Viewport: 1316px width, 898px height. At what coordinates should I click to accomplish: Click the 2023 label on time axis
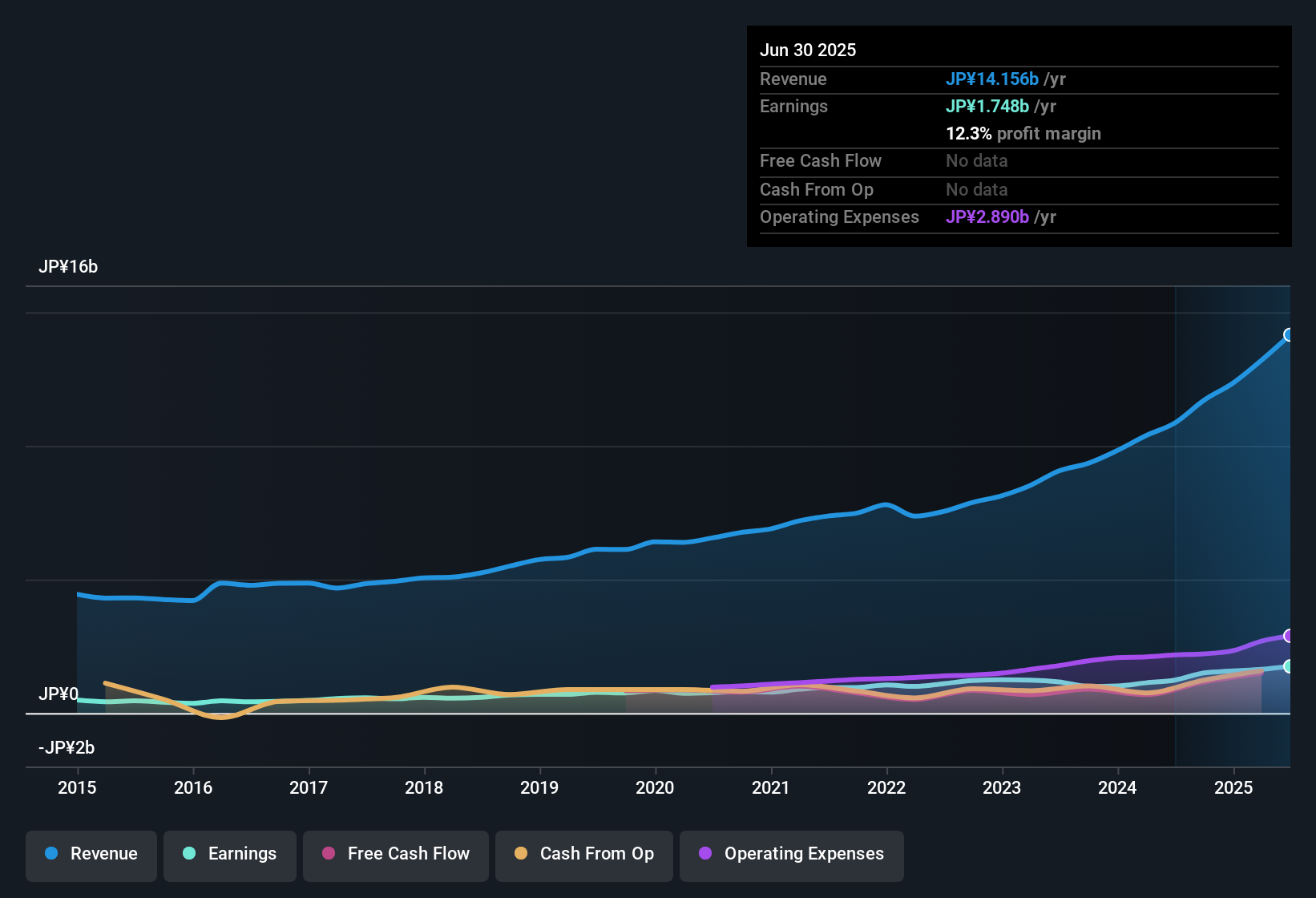(1002, 787)
